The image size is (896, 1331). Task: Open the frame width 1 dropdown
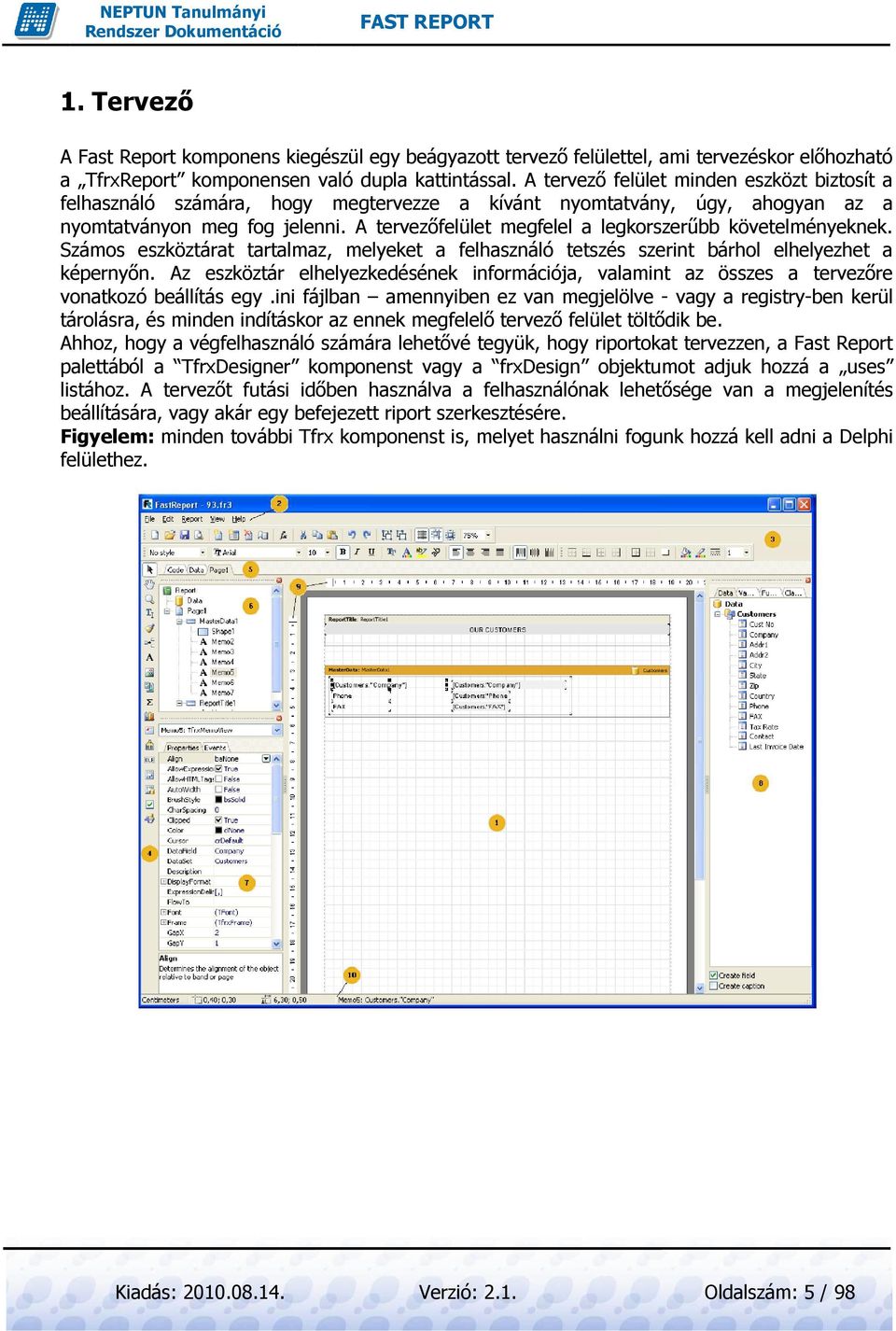[x=747, y=553]
